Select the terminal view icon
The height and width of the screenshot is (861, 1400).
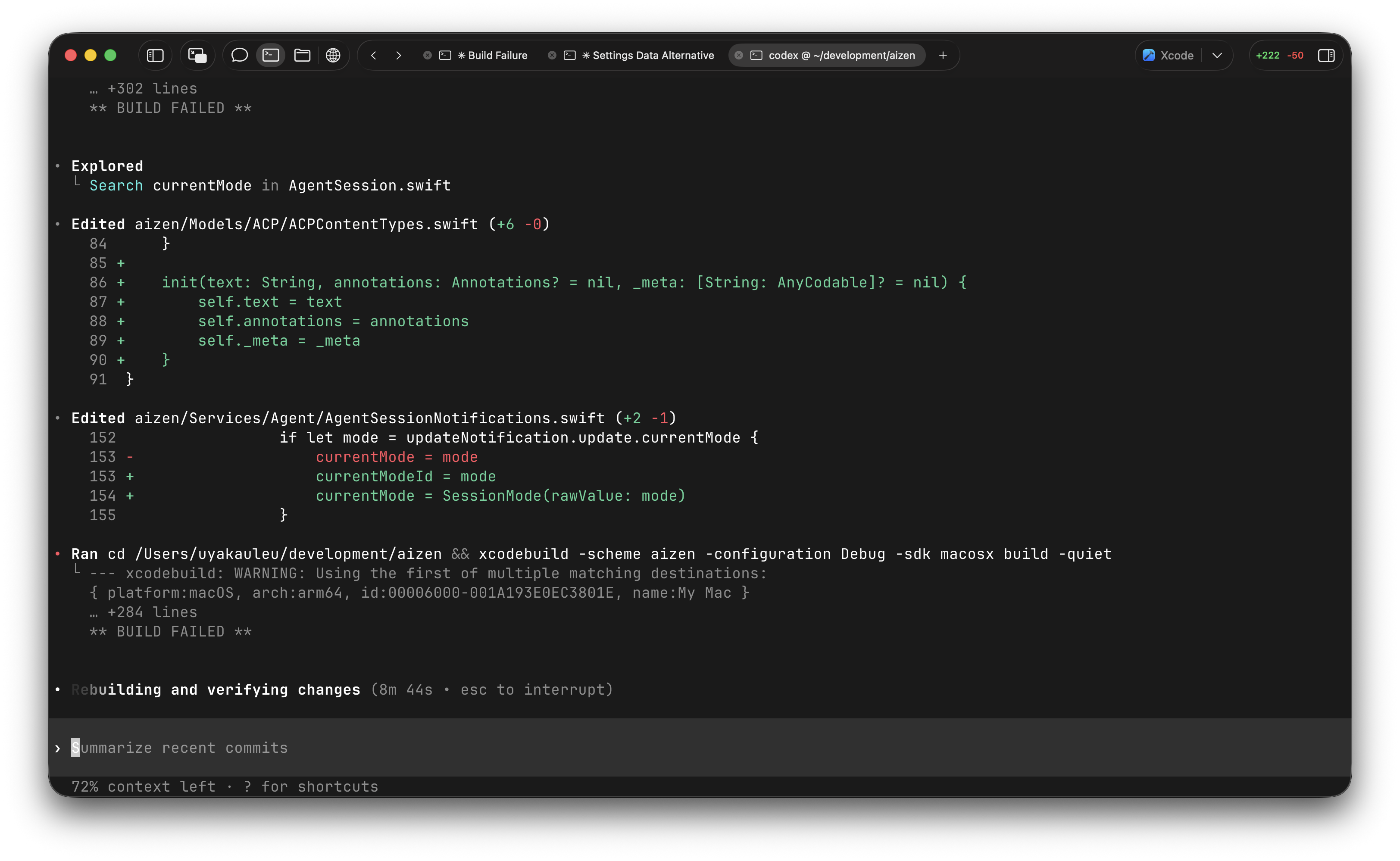pos(271,55)
